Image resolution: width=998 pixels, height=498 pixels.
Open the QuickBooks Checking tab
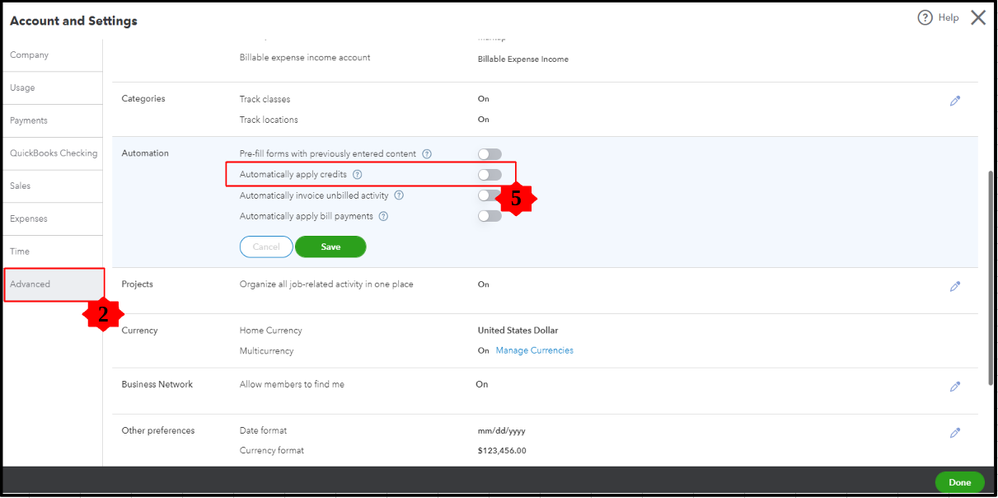53,153
